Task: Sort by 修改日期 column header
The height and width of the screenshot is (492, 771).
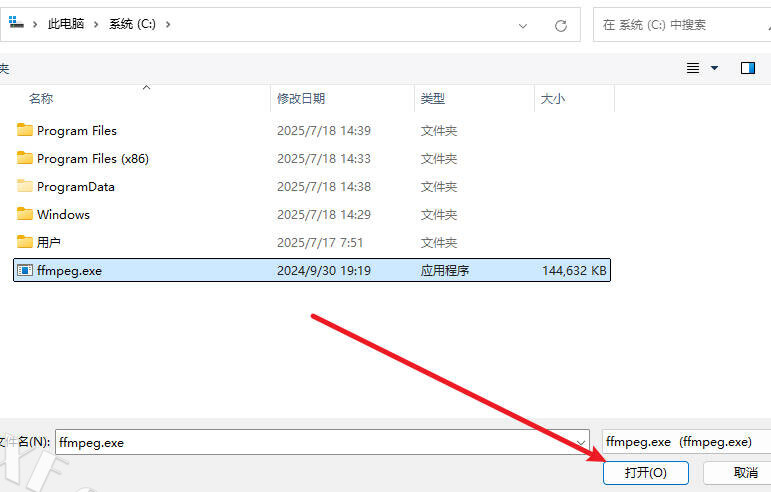Action: 301,98
